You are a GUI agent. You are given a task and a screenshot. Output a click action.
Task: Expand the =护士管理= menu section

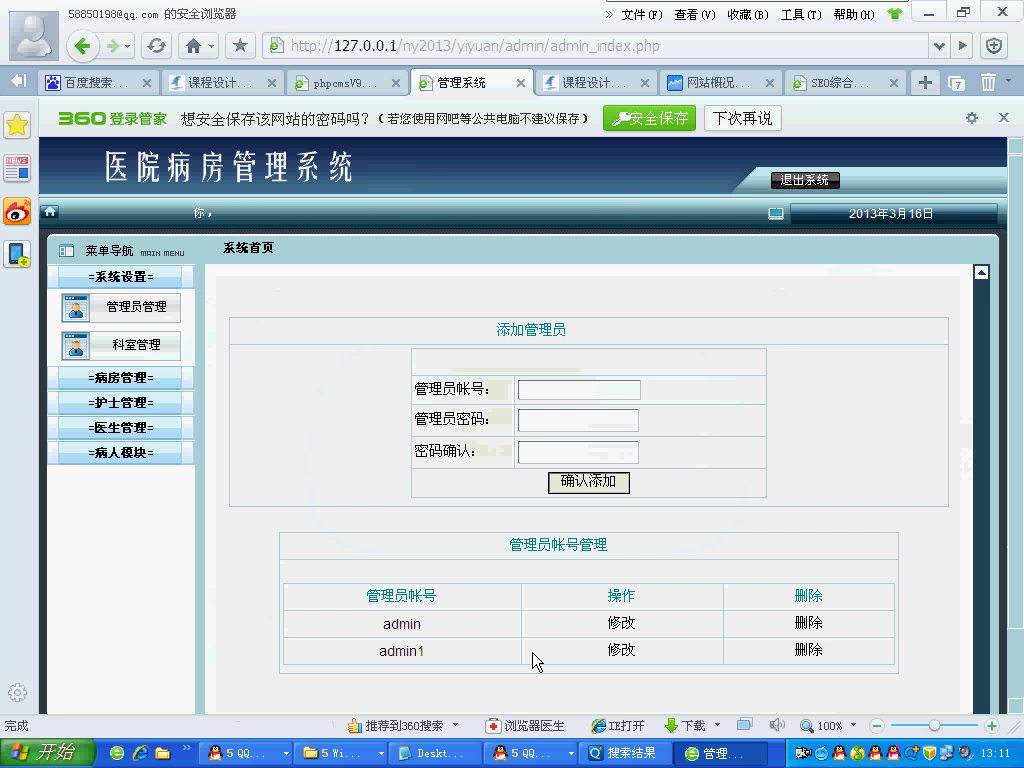pos(121,403)
